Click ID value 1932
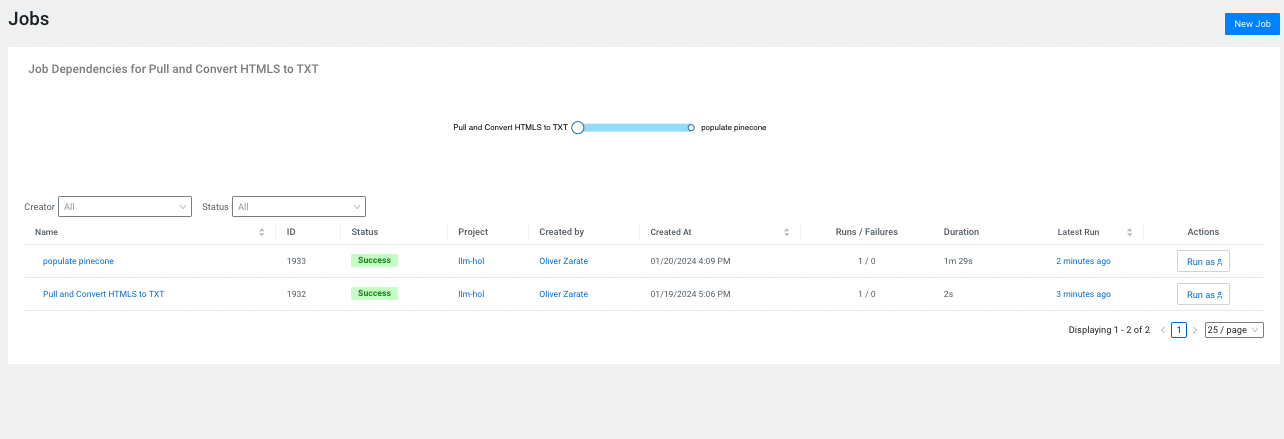 click(296, 294)
